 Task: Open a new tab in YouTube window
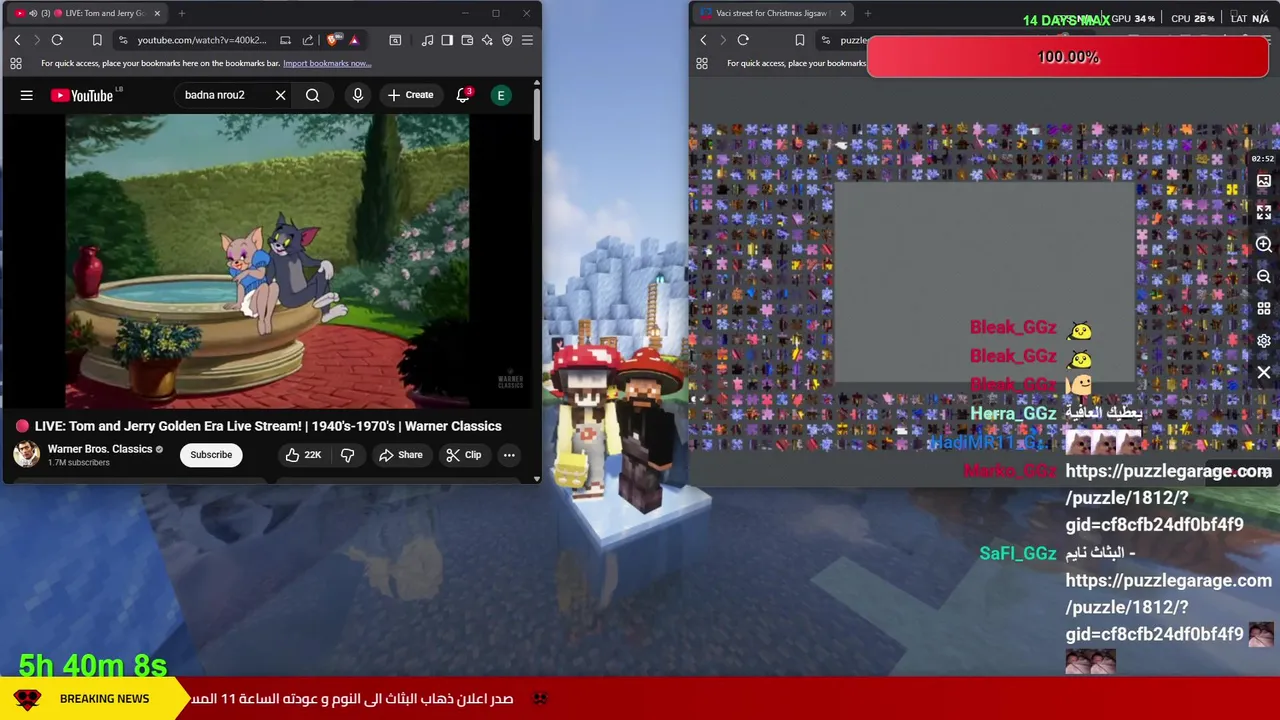pos(182,13)
